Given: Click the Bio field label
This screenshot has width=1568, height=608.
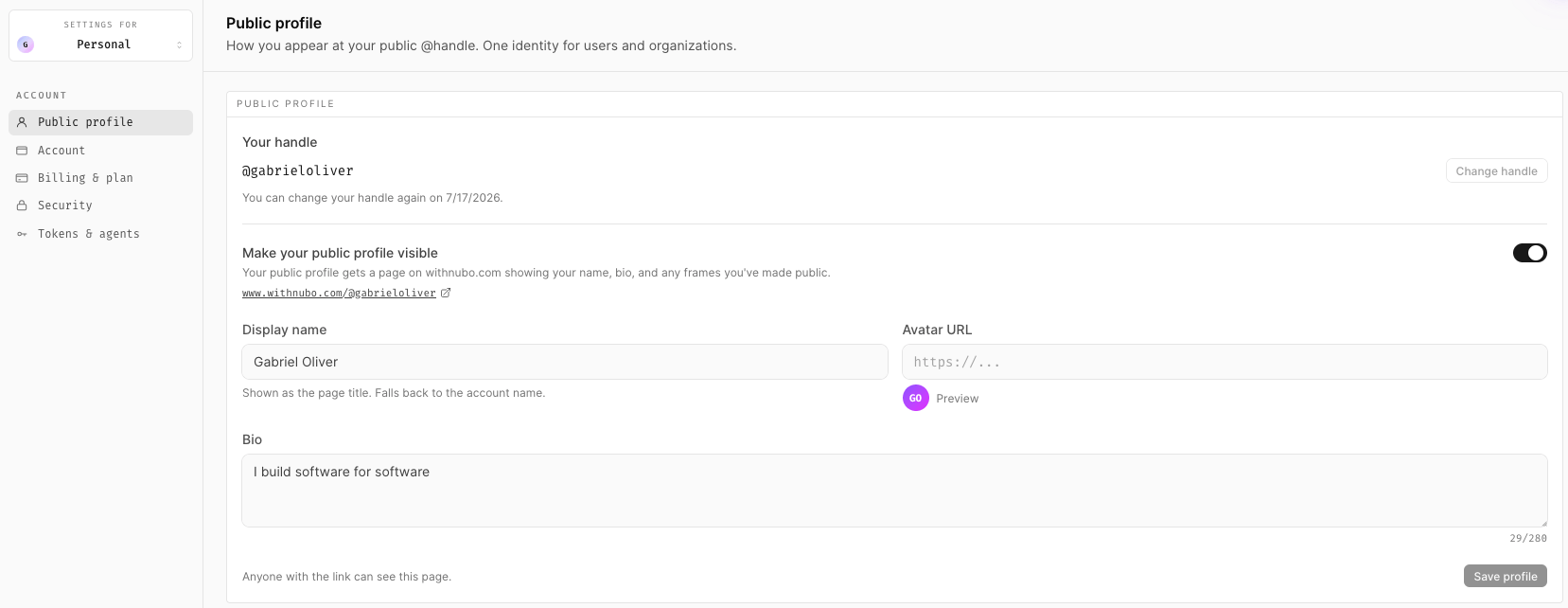Looking at the screenshot, I should pyautogui.click(x=252, y=439).
